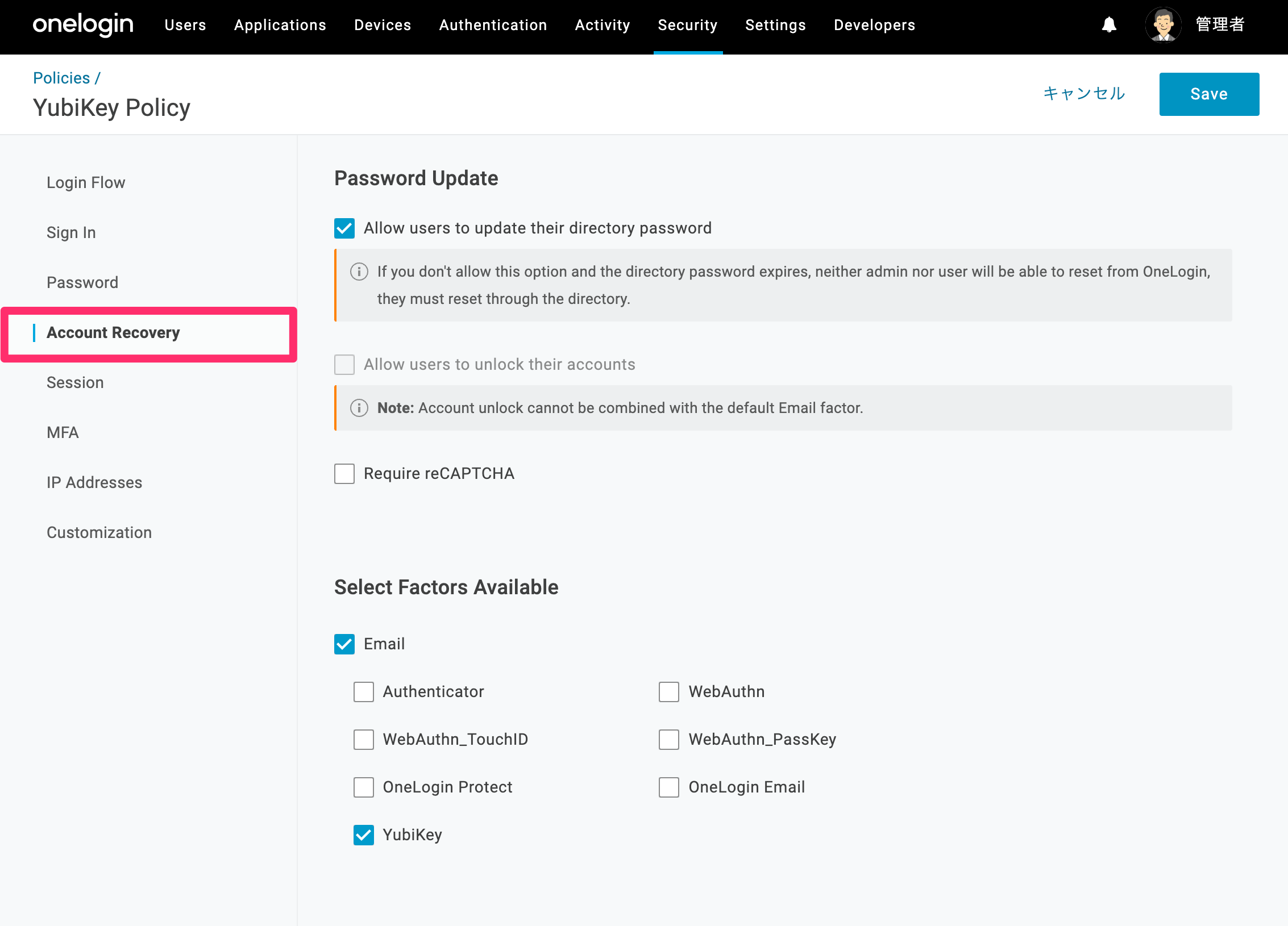Click the Account unlock Email factor note text
This screenshot has width=1288, height=926.
tap(620, 408)
